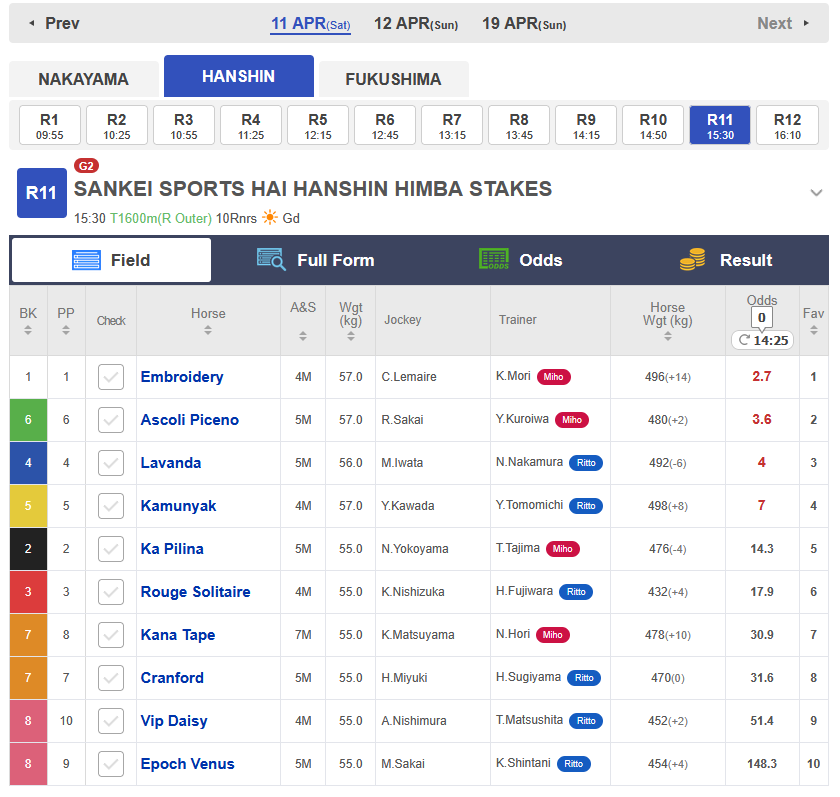The width and height of the screenshot is (840, 797).
Task: Sort by the A&S column
Action: point(303,336)
